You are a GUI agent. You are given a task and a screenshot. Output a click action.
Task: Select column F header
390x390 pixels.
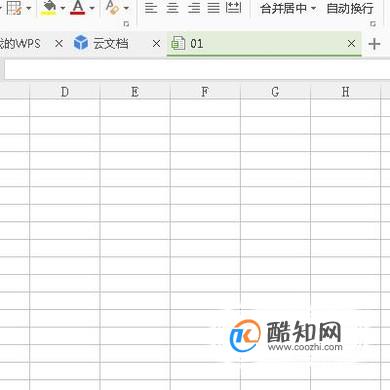click(205, 92)
